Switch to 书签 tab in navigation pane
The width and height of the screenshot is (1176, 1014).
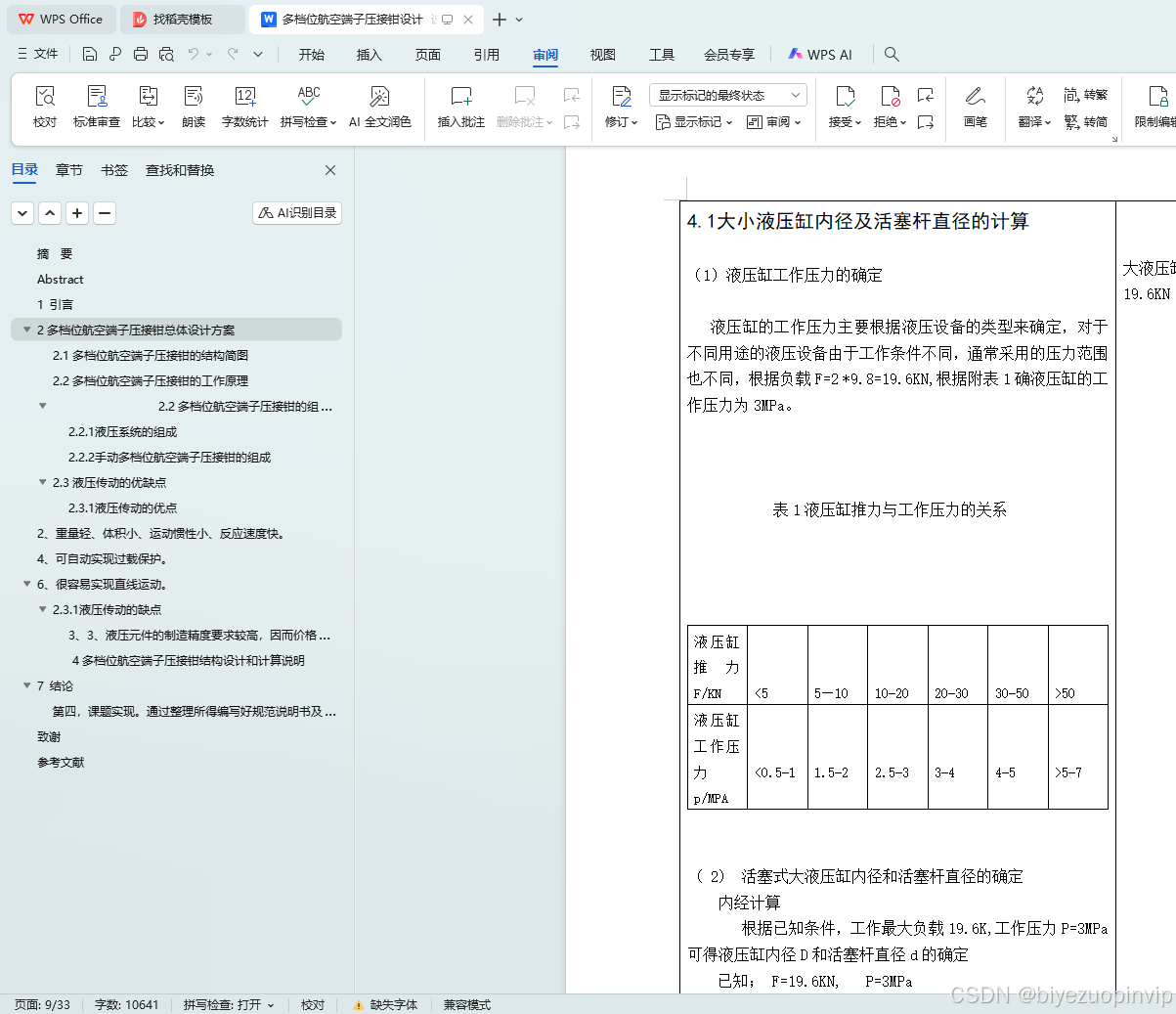pyautogui.click(x=114, y=170)
